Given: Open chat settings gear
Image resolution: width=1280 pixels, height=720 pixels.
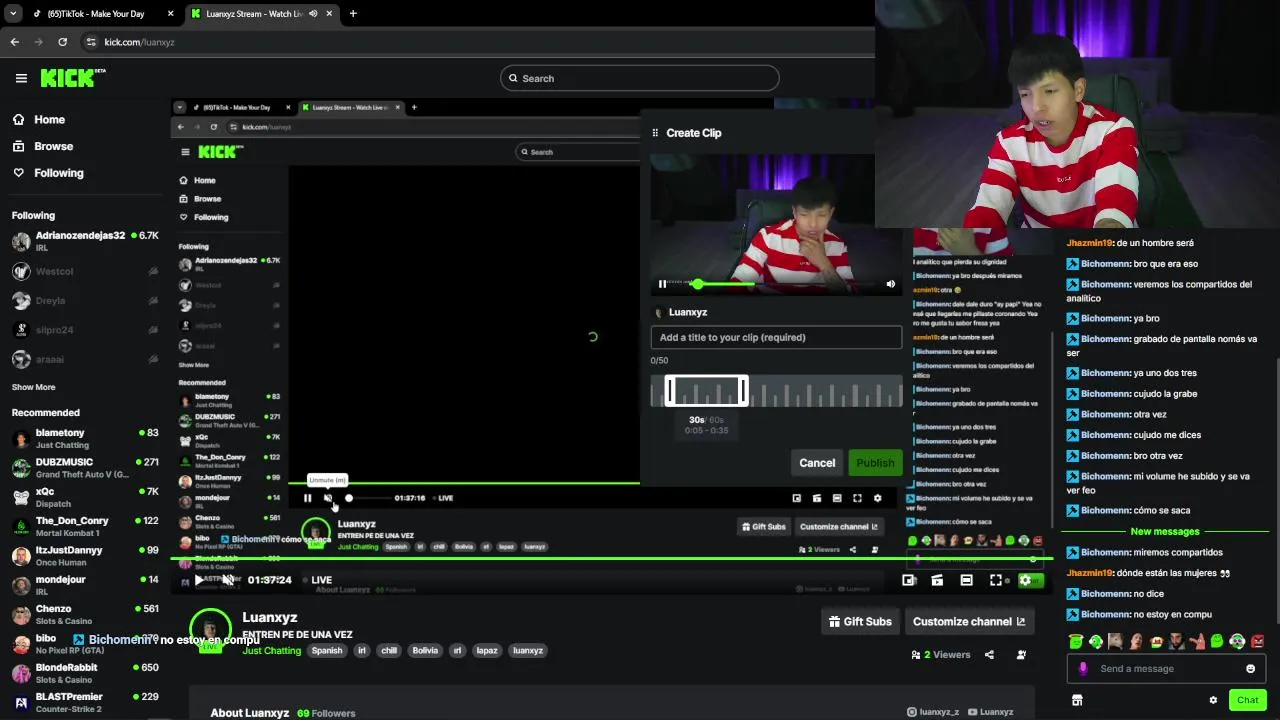Looking at the screenshot, I should (1213, 700).
